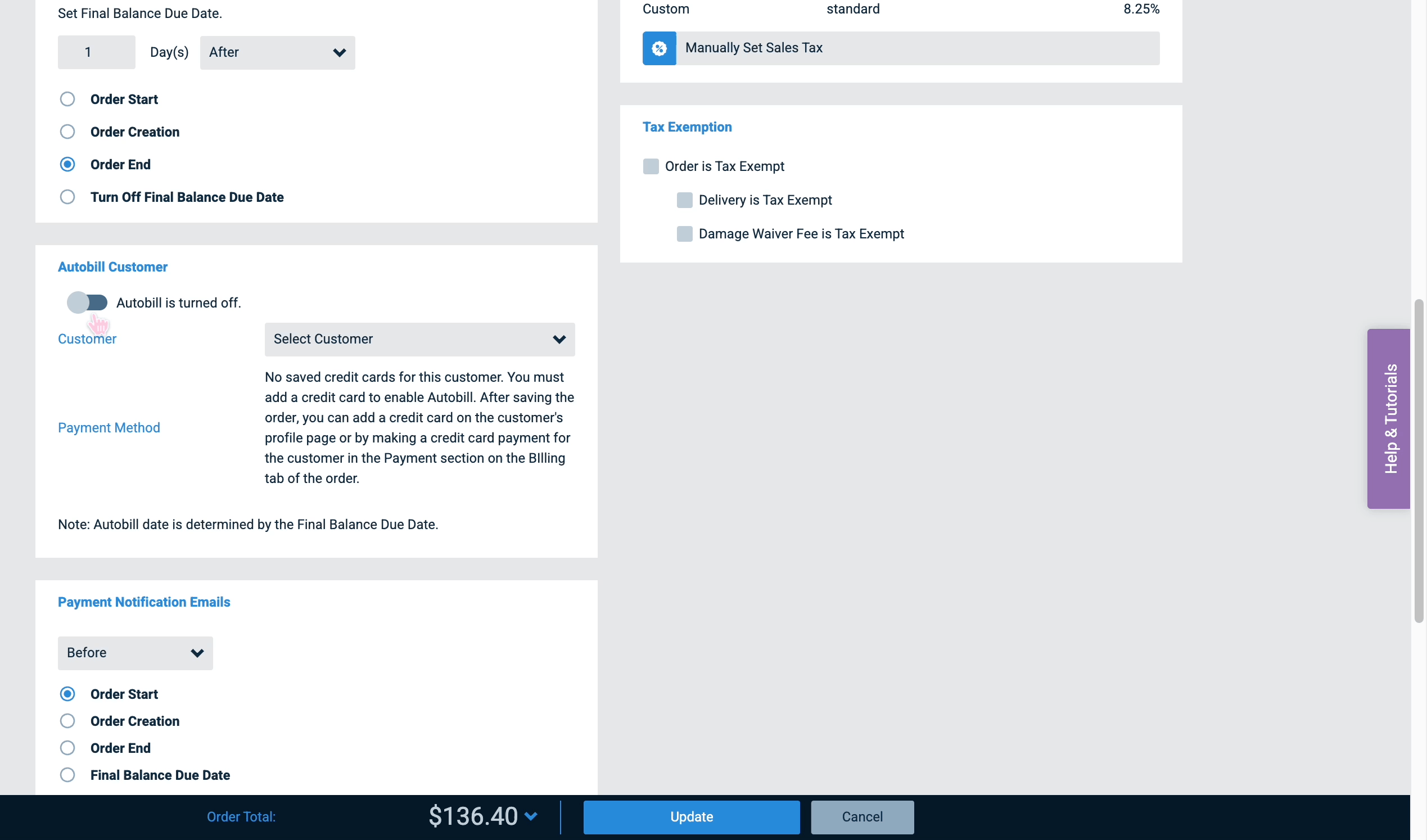
Task: Click the Order Total: label
Action: (x=241, y=817)
